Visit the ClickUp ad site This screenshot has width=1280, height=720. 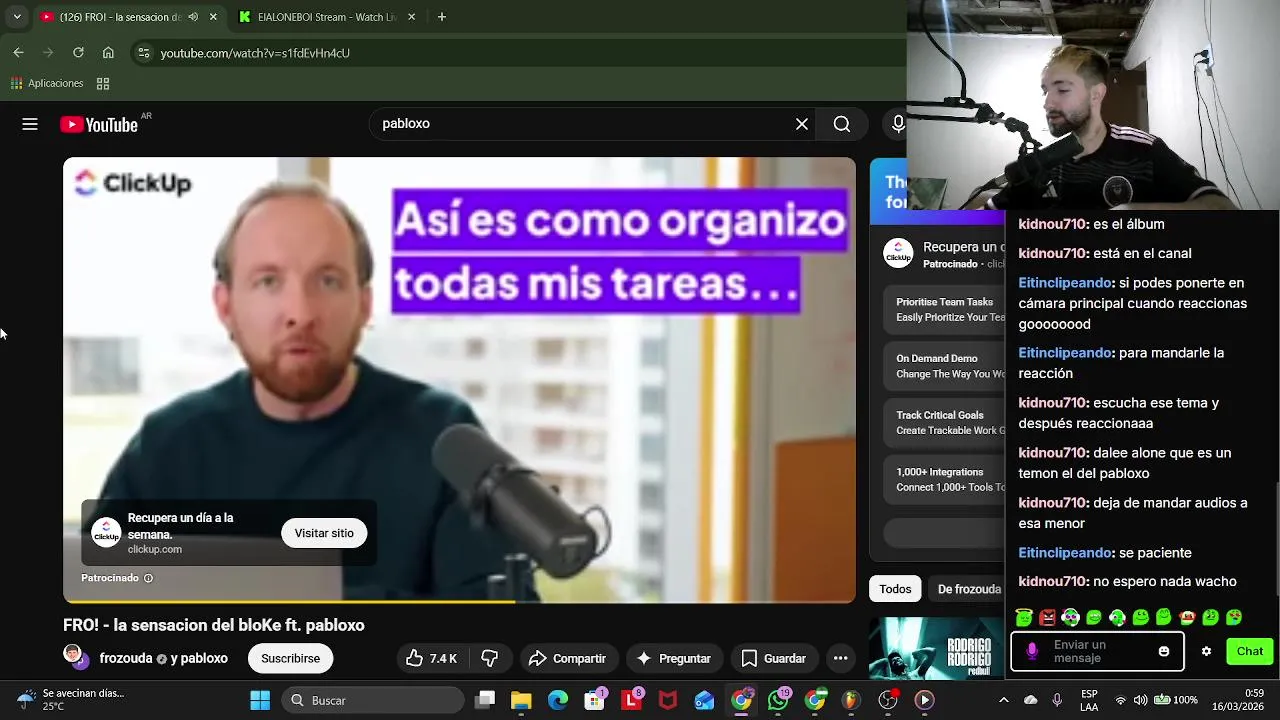324,533
